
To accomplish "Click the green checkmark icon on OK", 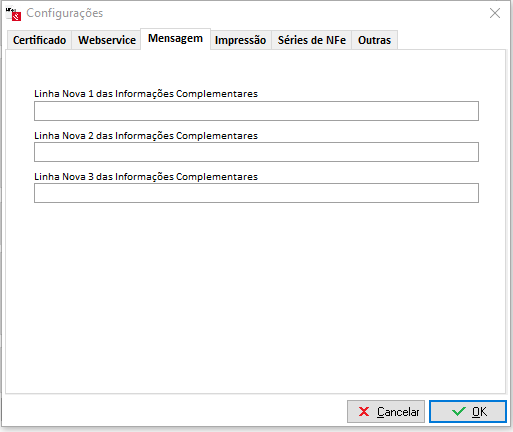I will 459,412.
